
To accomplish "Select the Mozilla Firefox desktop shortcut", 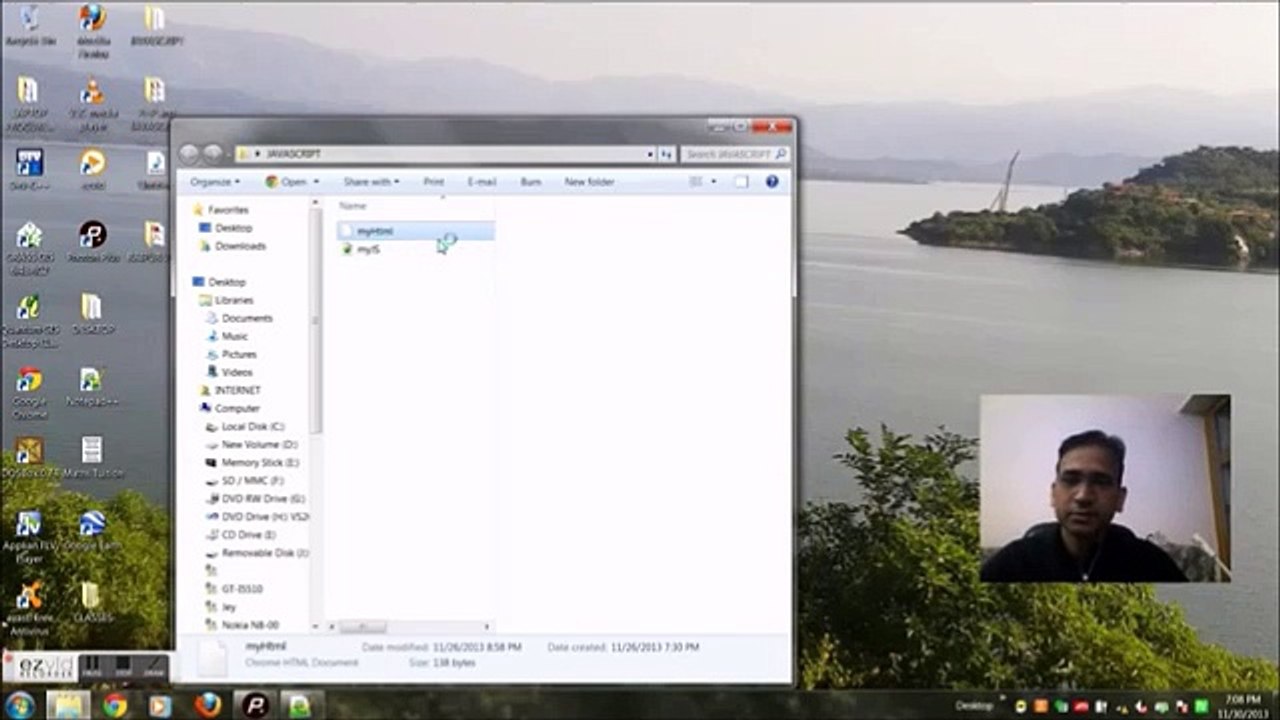I will (x=93, y=30).
